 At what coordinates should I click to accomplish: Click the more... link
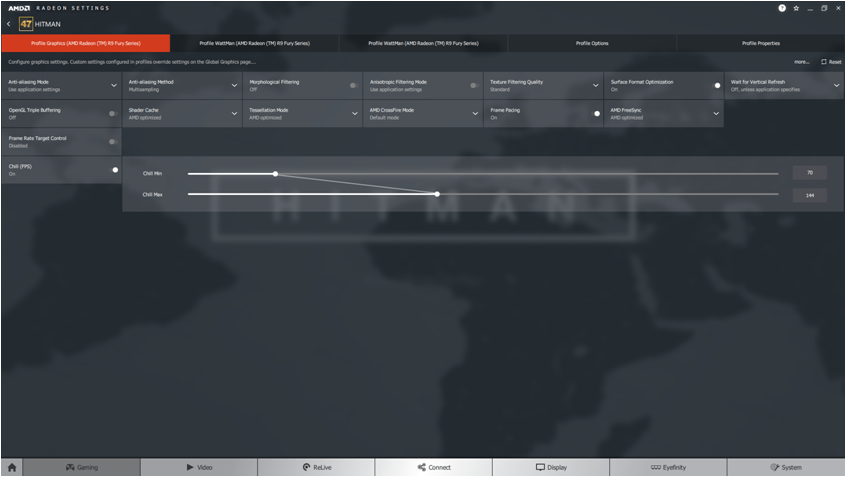tap(801, 62)
